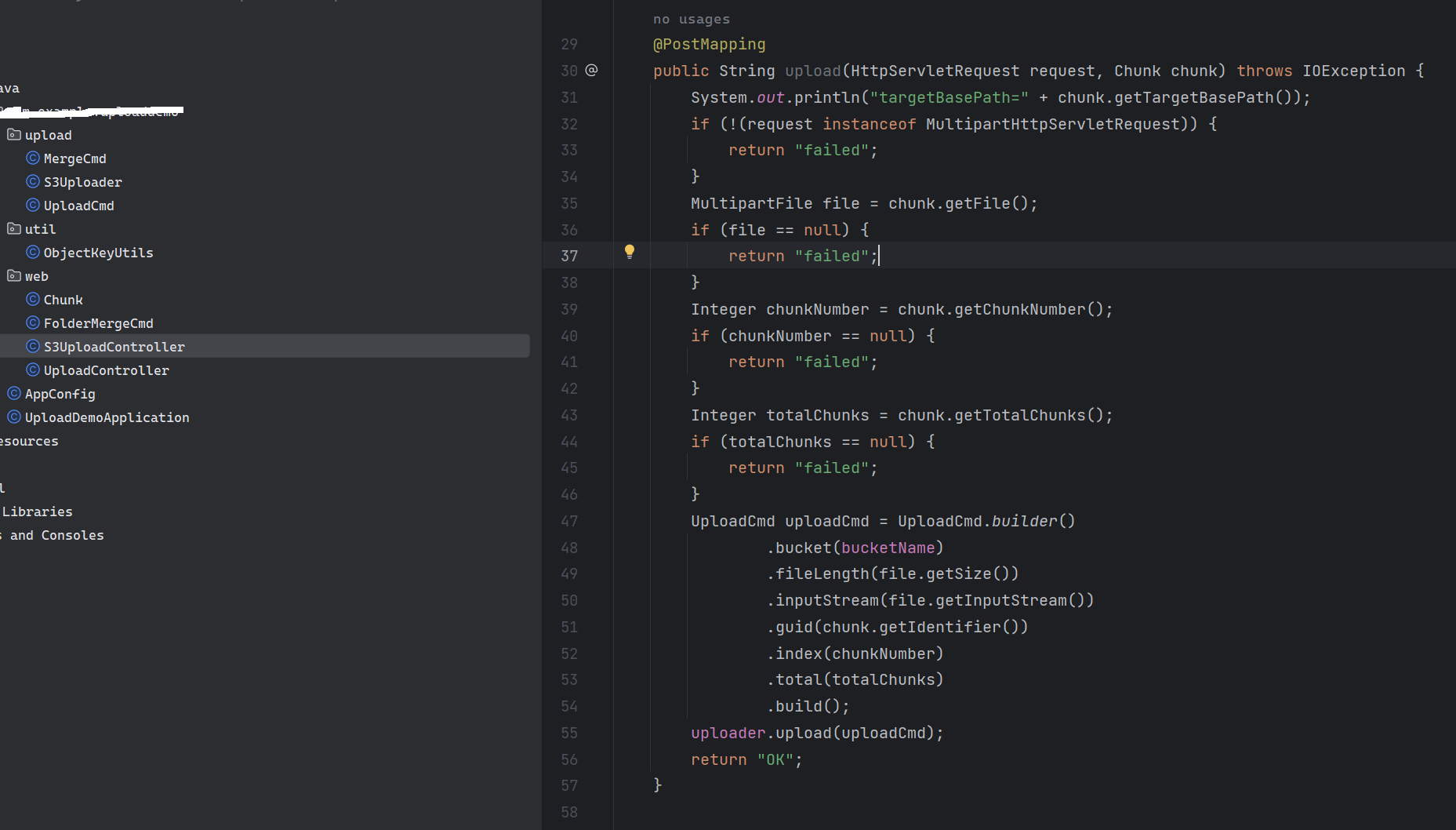Screen dimensions: 1456x830
Task: Click the getTargetBasePath() call
Action: (x=1208, y=97)
